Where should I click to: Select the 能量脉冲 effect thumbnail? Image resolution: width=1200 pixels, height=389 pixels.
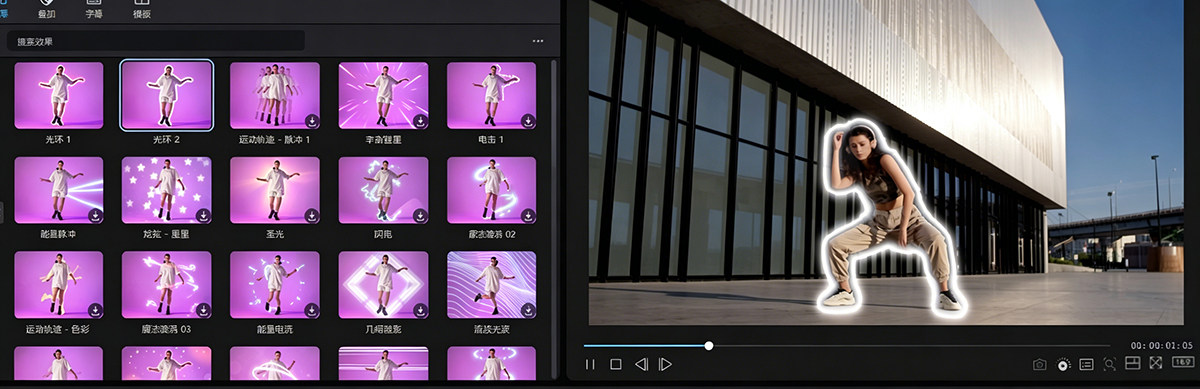[x=59, y=190]
